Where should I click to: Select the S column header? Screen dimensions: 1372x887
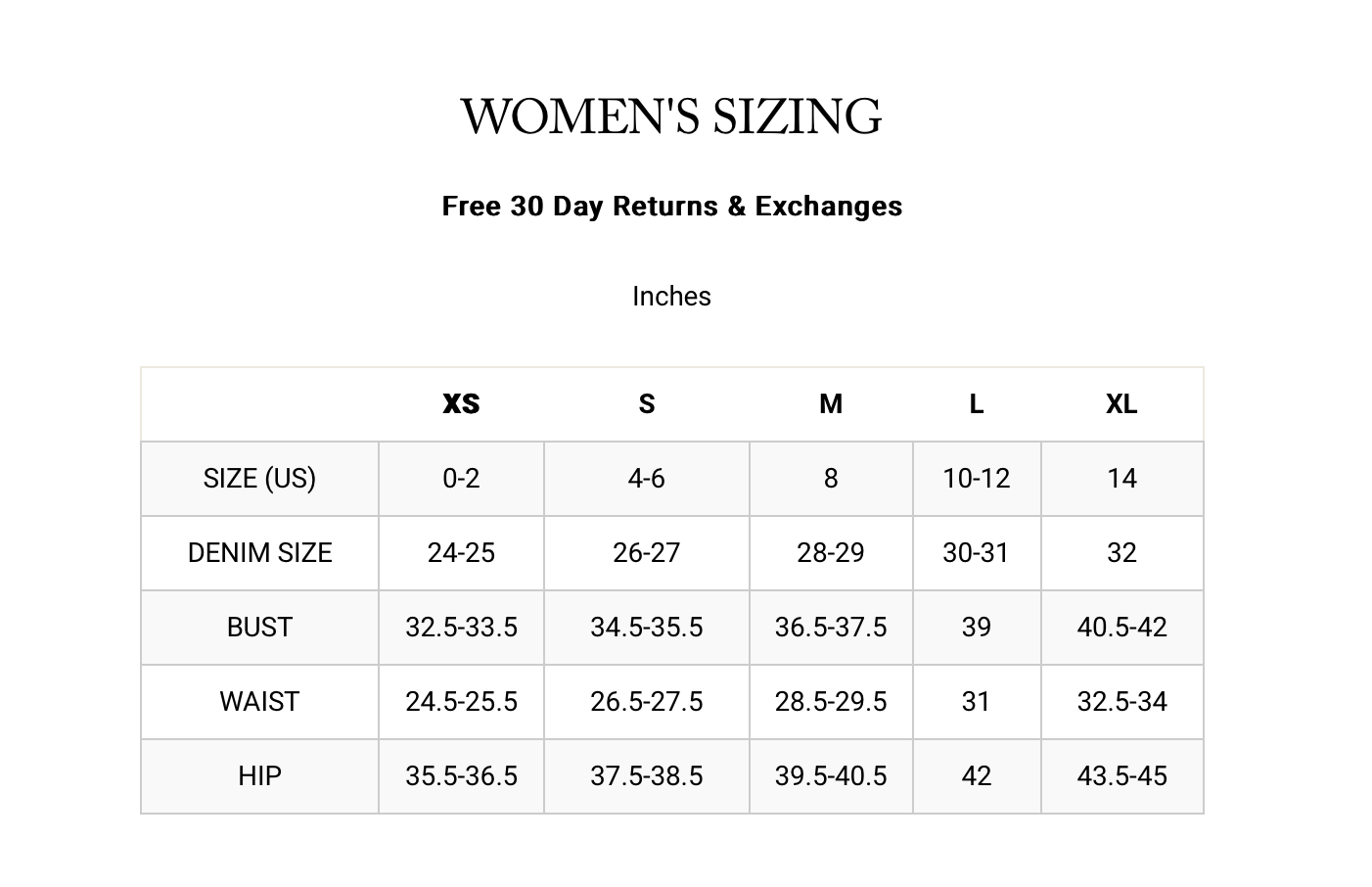pos(646,404)
